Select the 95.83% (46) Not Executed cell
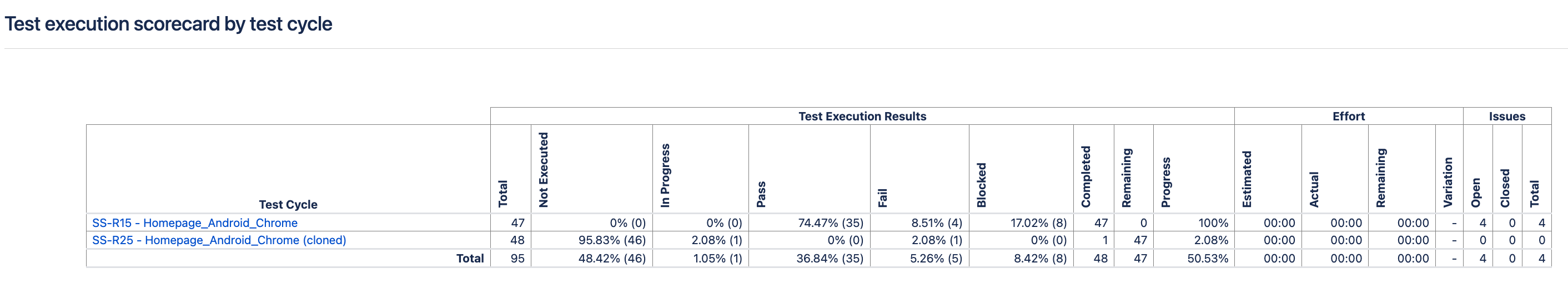The width and height of the screenshot is (1568, 283). pyautogui.click(x=612, y=240)
